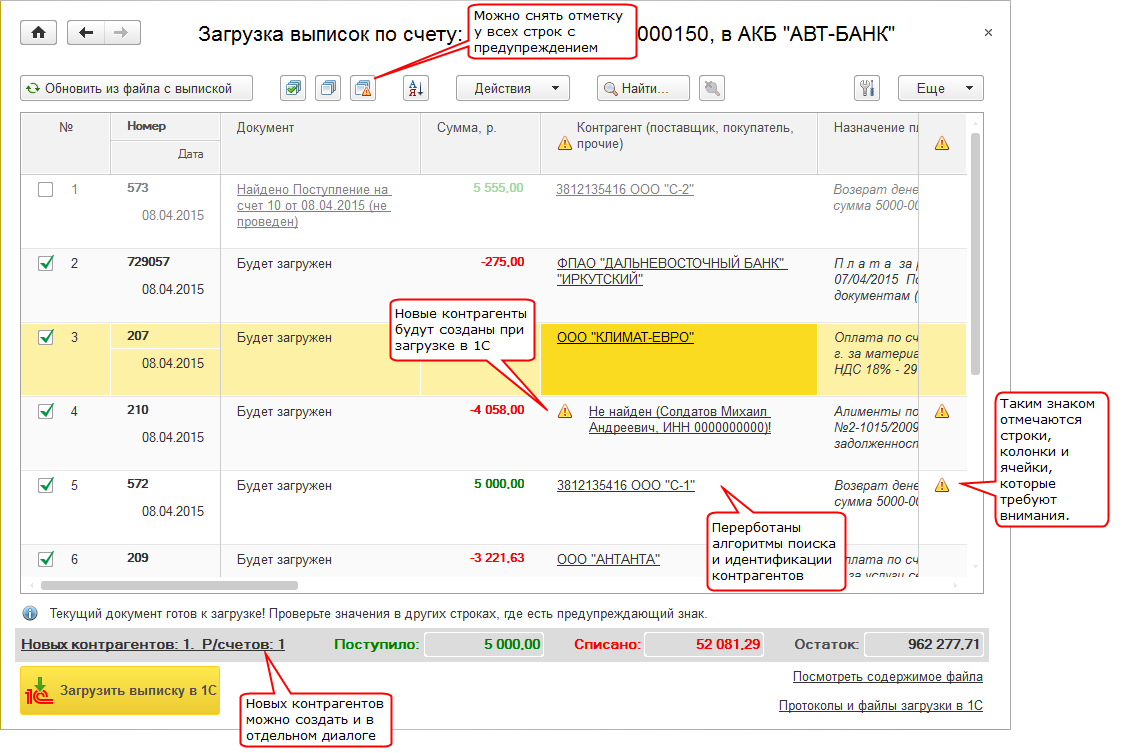Click the Документ column header
This screenshot has width=1130, height=753.
coord(321,143)
